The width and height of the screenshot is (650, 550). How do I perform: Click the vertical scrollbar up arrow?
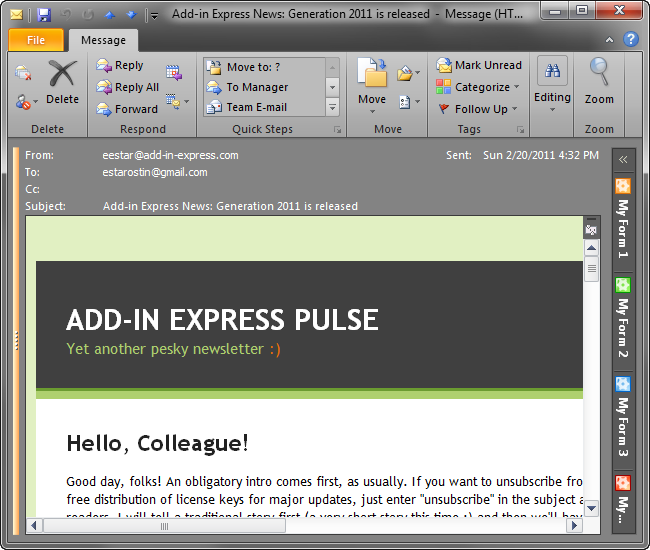(591, 248)
